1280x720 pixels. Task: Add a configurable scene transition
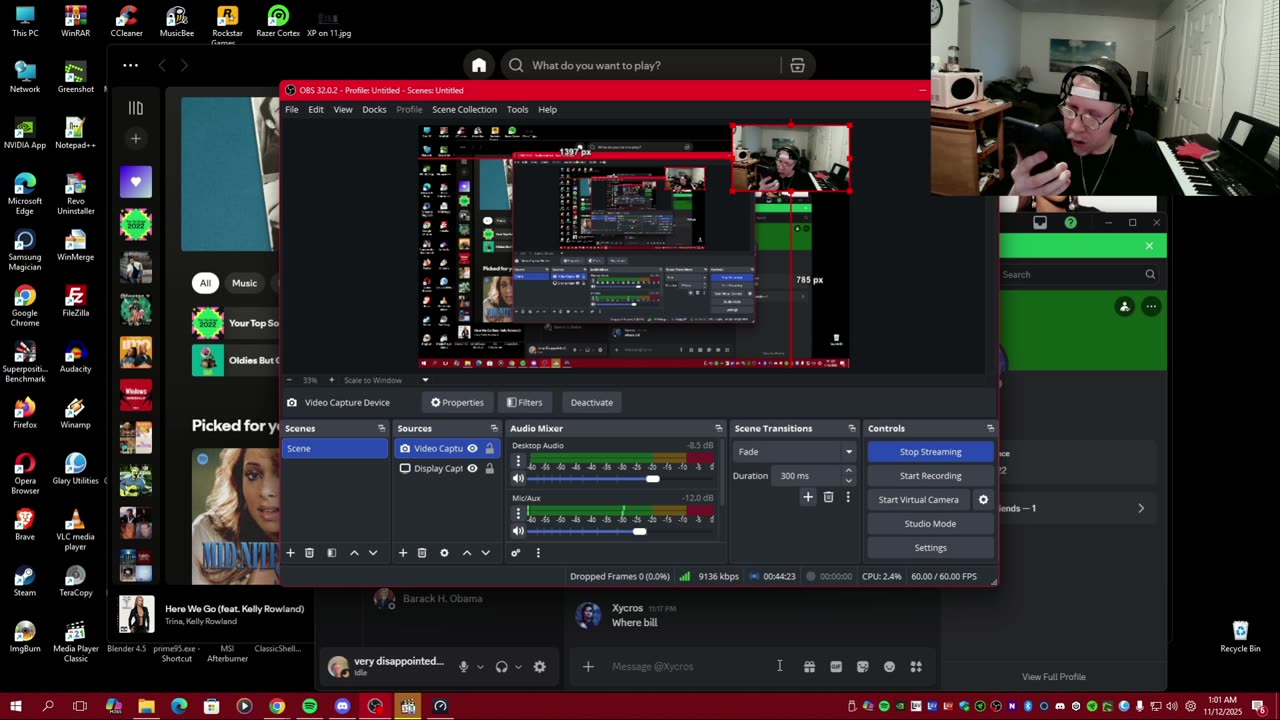[x=808, y=497]
